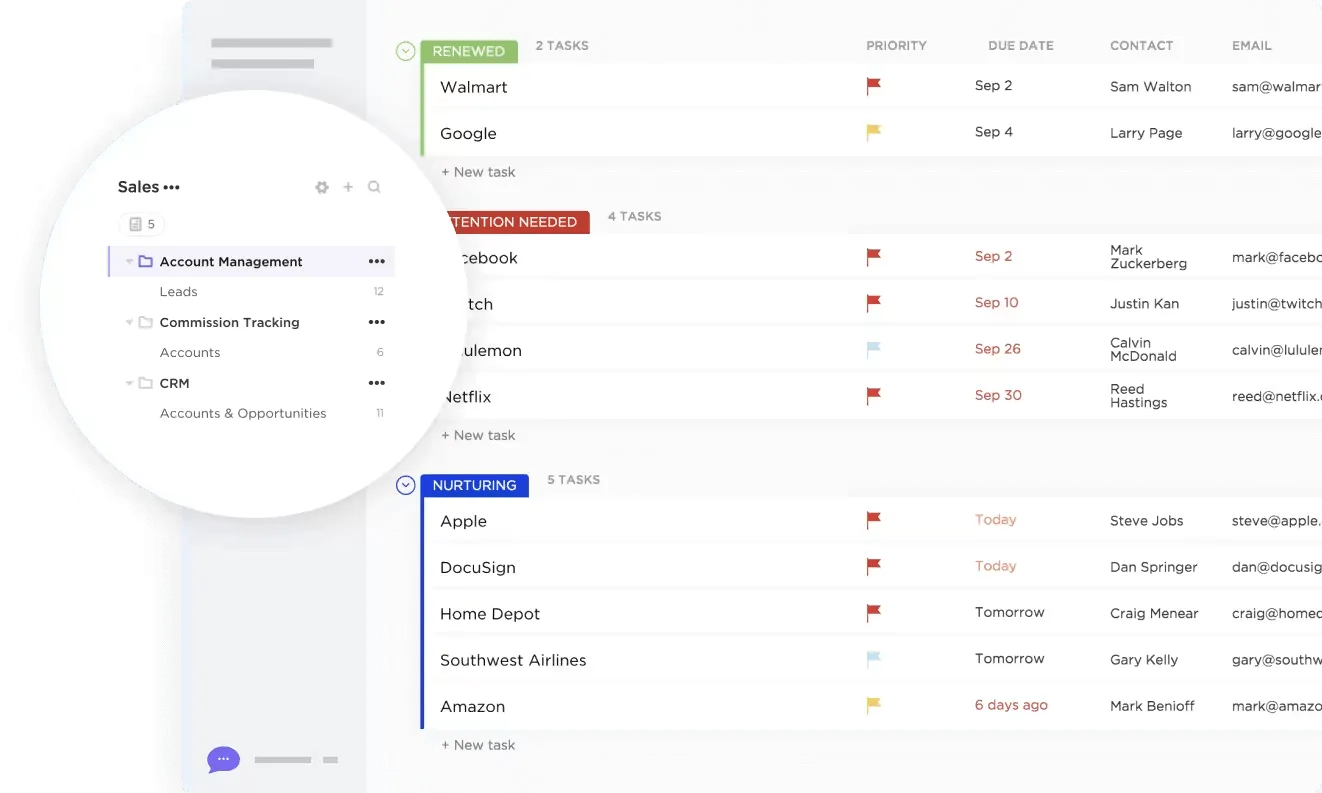Add new item with Sales plus icon
Screen dimensions: 1322x793
[x=348, y=187]
